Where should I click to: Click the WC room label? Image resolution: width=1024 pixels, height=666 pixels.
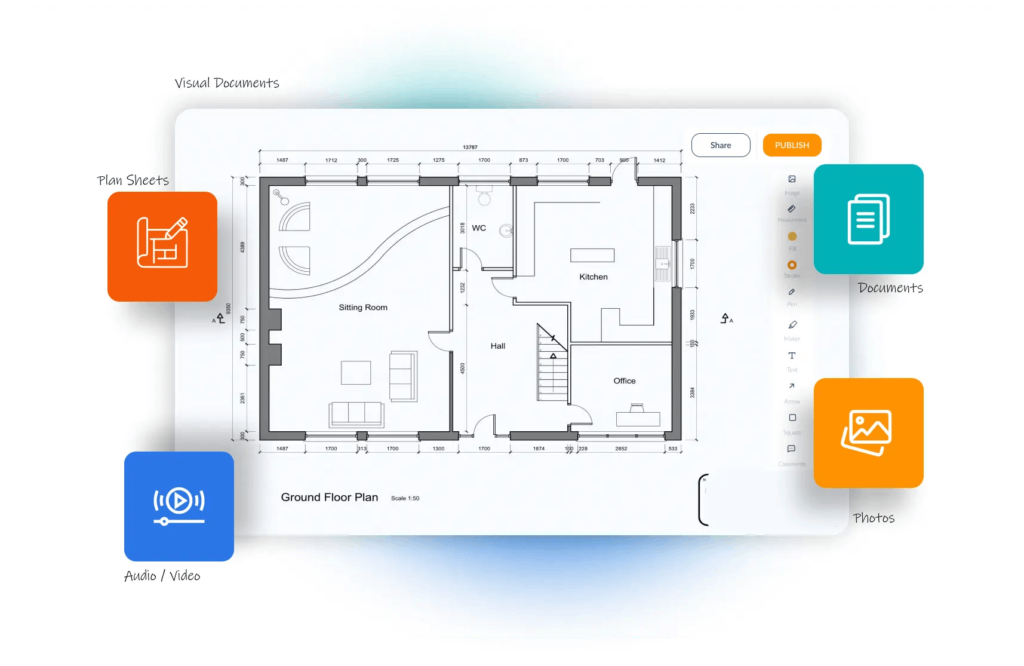[479, 228]
